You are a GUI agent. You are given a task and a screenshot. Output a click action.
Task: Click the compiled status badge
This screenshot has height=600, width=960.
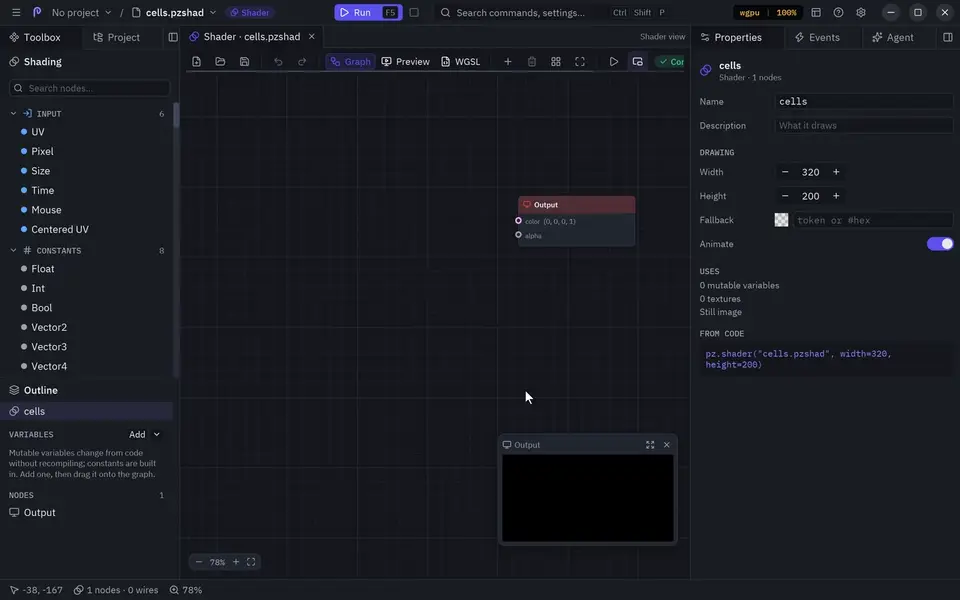[x=671, y=62]
